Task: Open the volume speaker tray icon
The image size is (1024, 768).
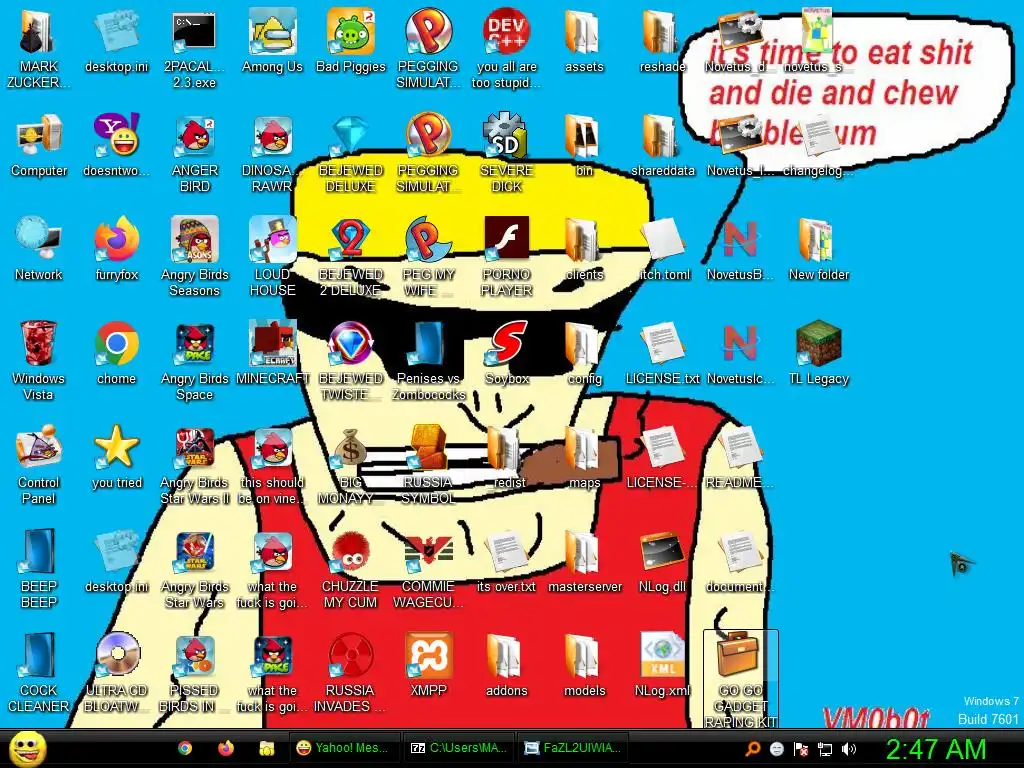Action: coord(848,749)
